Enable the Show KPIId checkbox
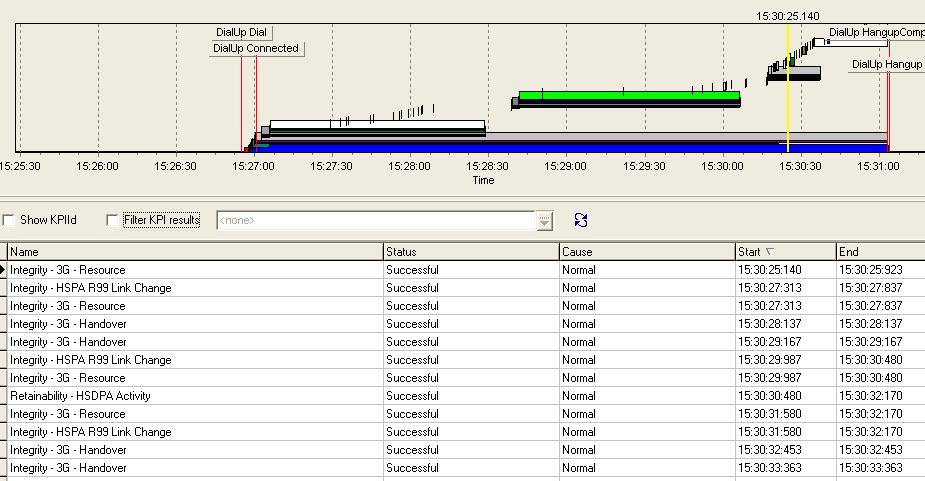Image resolution: width=925 pixels, height=481 pixels. coord(8,220)
